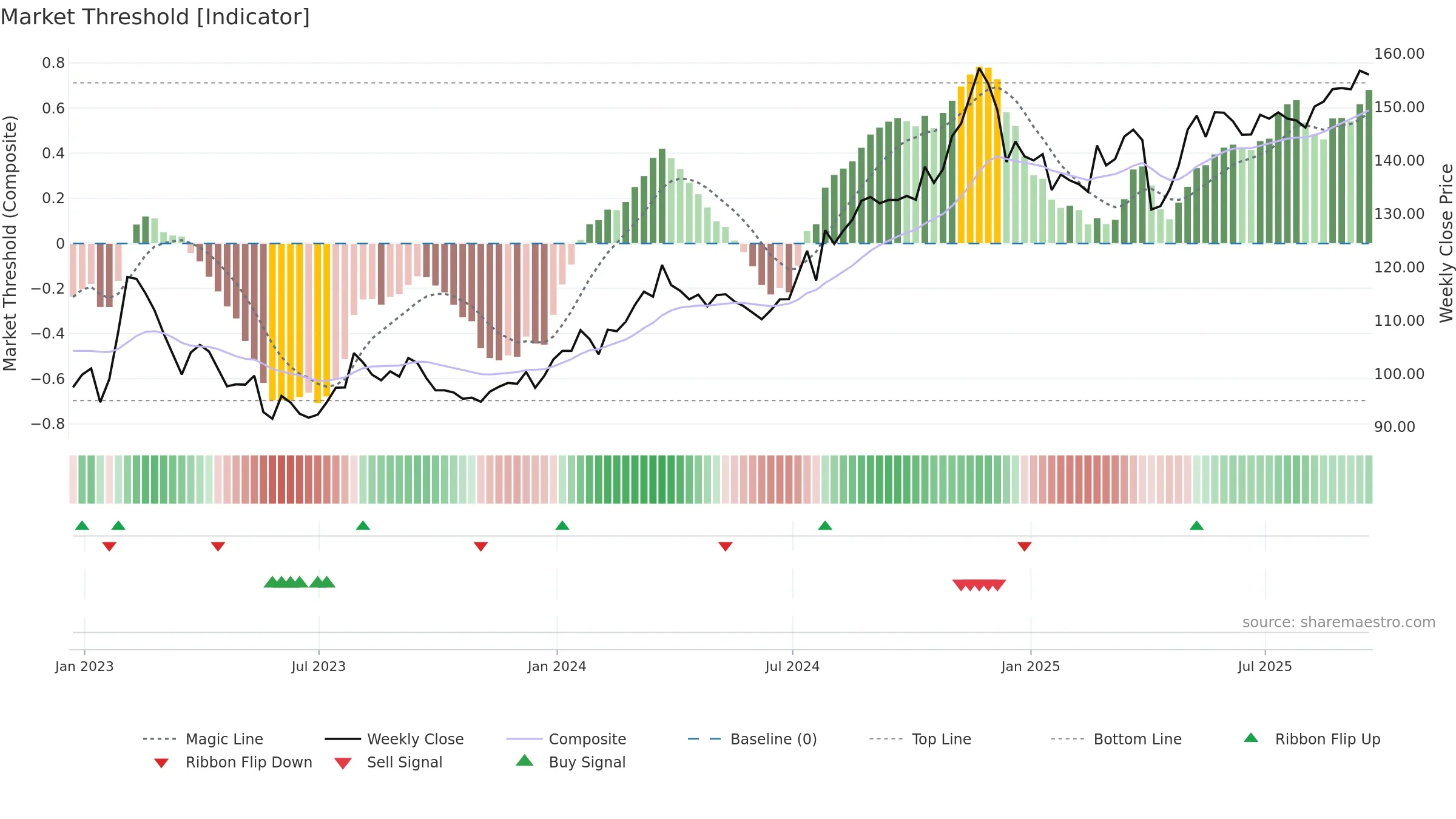
Task: Click the leftmost red sell signal triangle
Action: click(x=961, y=585)
